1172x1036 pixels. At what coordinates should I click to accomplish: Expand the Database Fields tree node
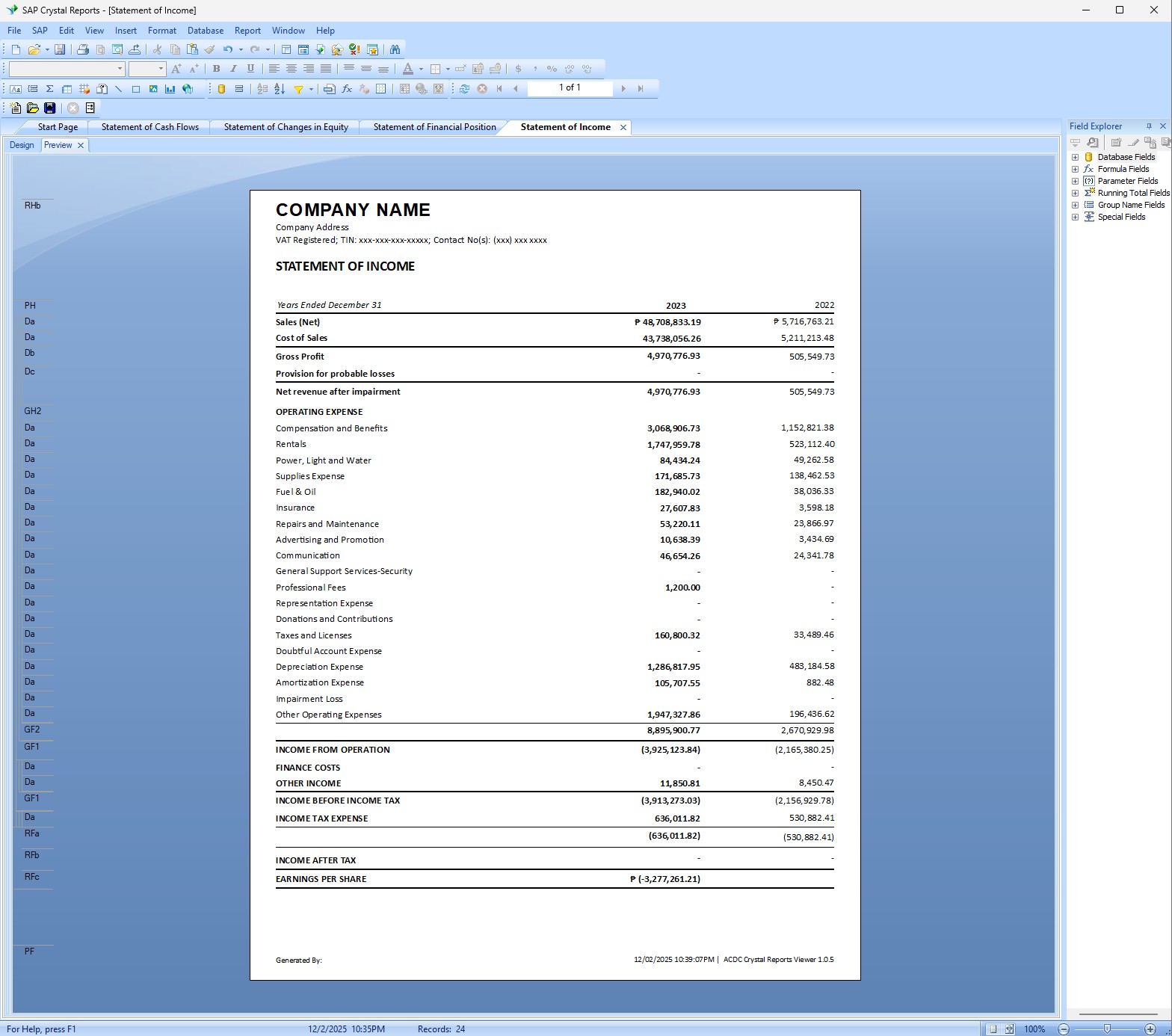click(x=1075, y=157)
